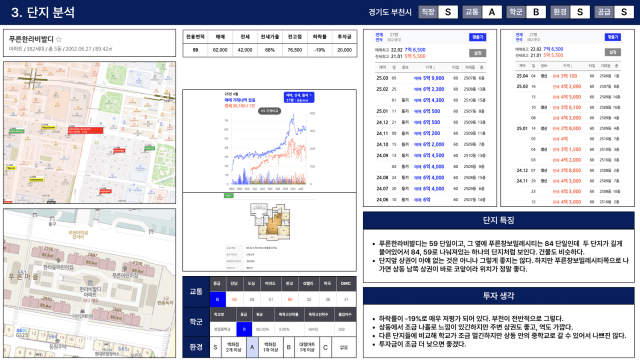This screenshot has height=360, width=640.
Task: Click the 한라비발디 아파트 label on the lower map
Action: tap(90, 291)
